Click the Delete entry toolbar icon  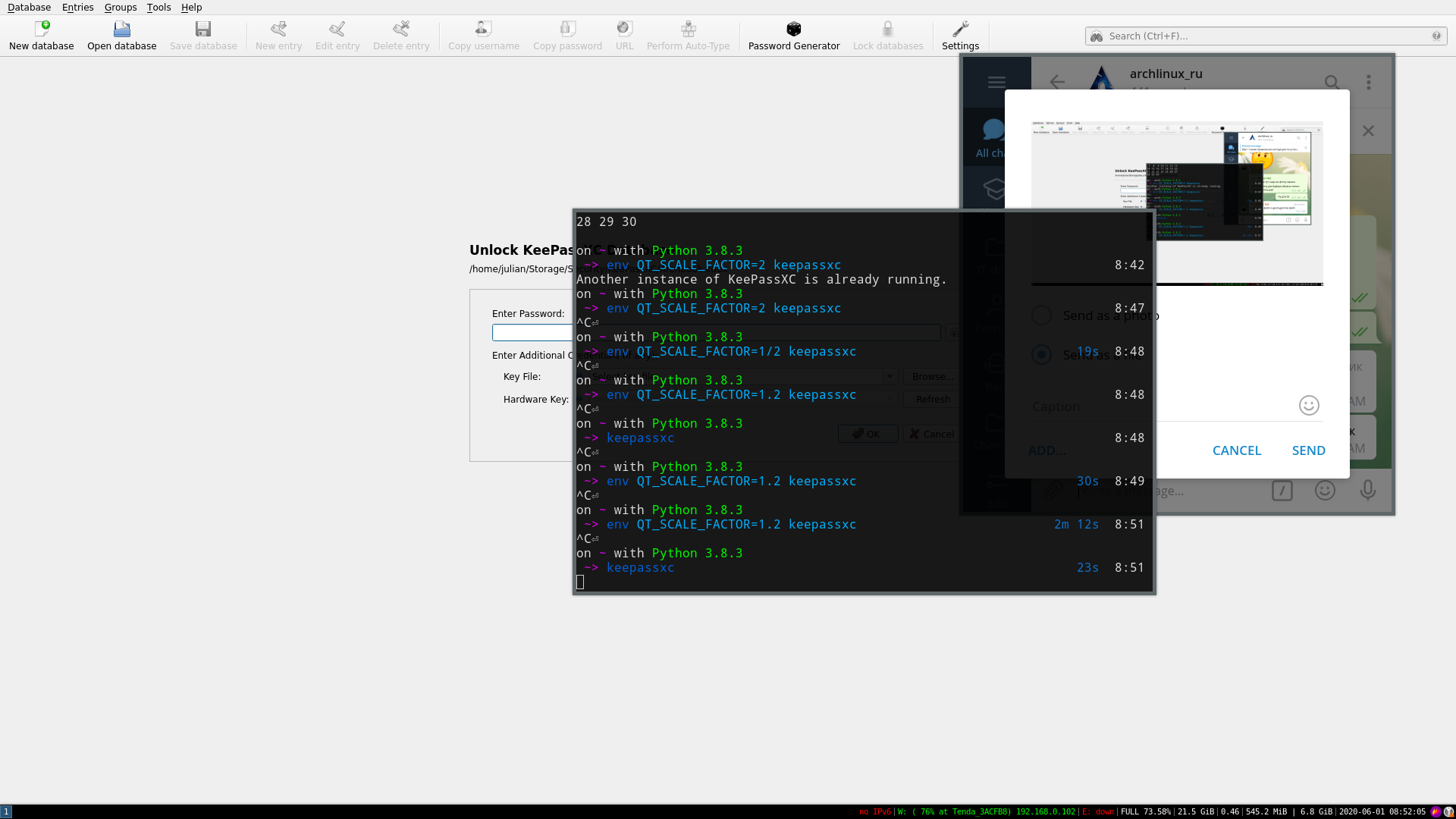(401, 29)
